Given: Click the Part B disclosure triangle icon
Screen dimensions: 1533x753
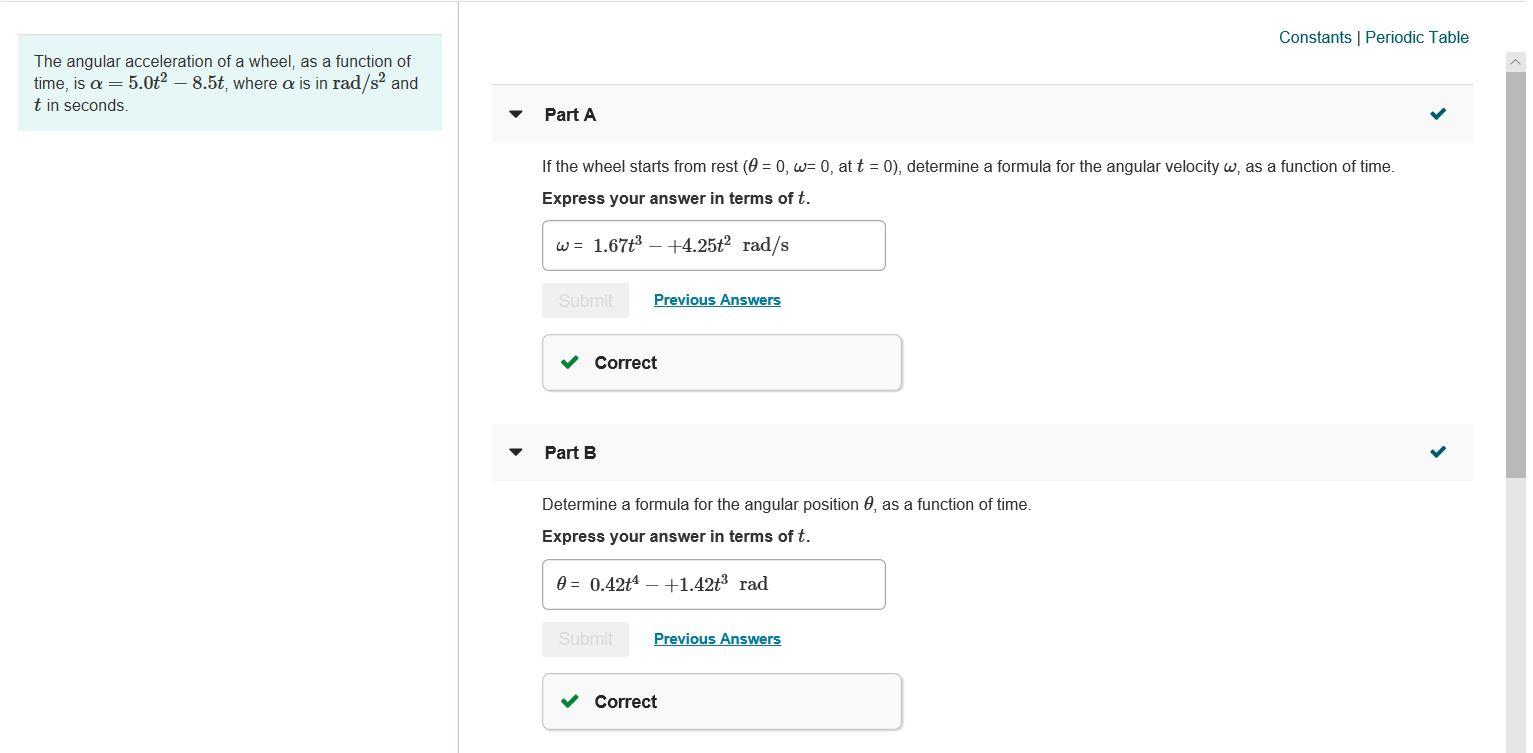Looking at the screenshot, I should click(514, 452).
